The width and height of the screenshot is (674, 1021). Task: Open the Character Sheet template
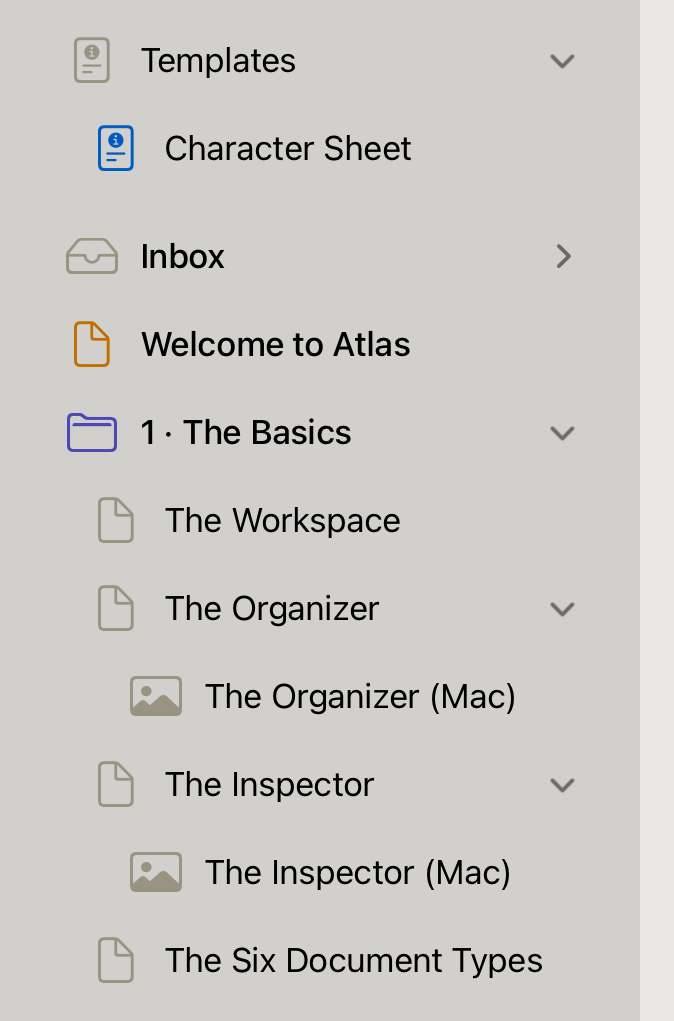(288, 148)
